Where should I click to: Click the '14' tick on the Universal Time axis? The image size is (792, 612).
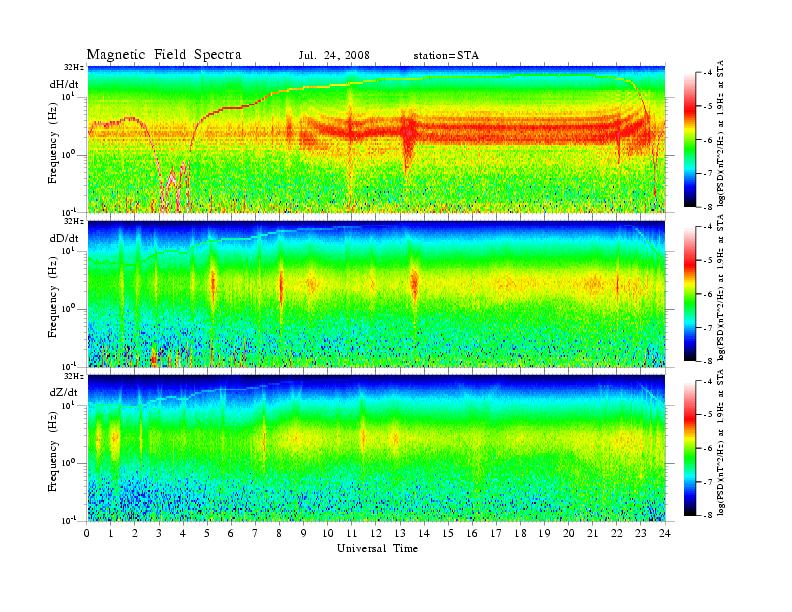click(424, 533)
